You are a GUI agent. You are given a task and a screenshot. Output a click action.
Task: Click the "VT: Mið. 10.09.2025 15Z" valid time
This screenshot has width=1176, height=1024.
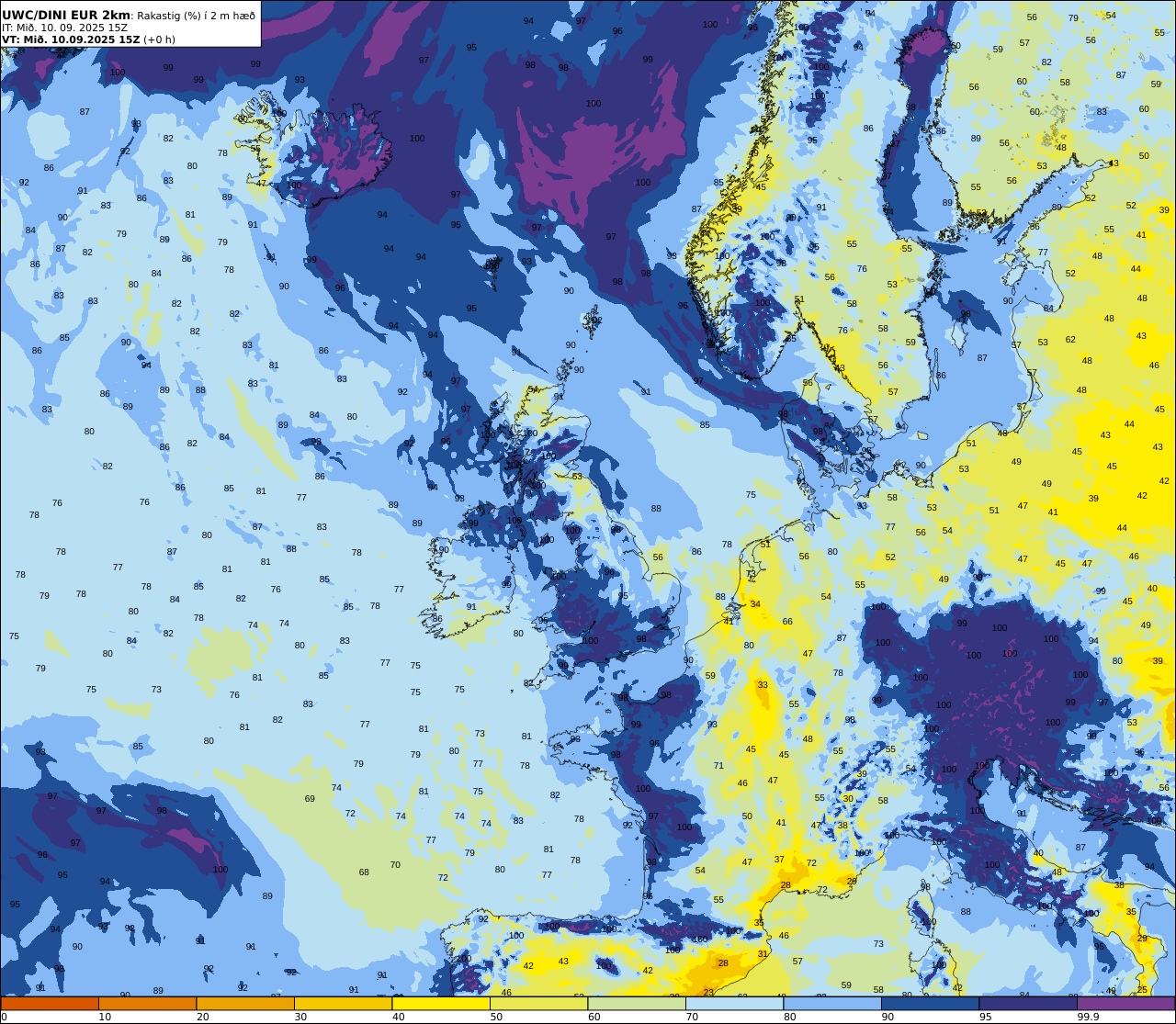pos(71,39)
